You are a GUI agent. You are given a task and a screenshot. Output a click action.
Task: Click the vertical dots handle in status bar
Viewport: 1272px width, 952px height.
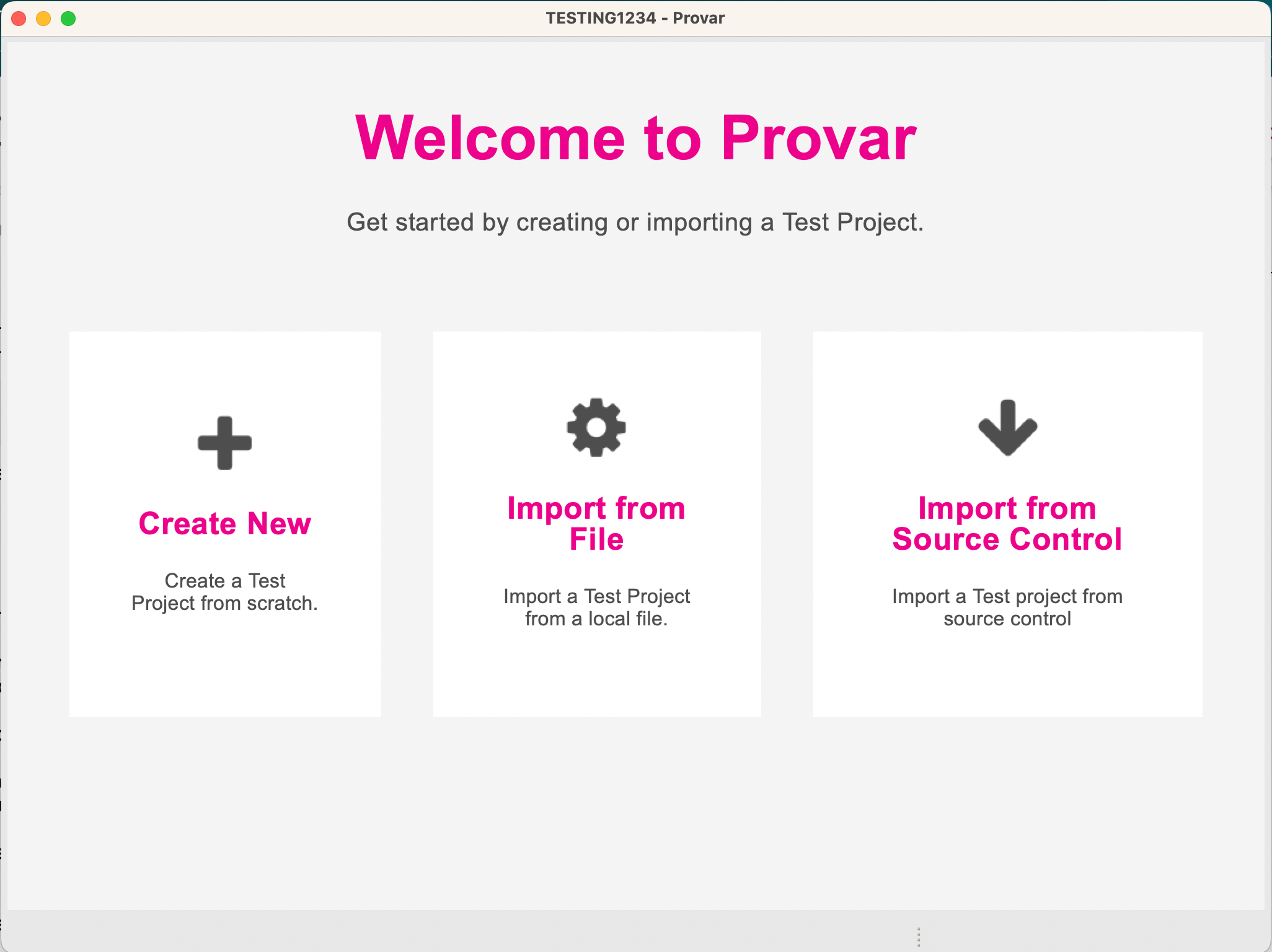point(919,937)
